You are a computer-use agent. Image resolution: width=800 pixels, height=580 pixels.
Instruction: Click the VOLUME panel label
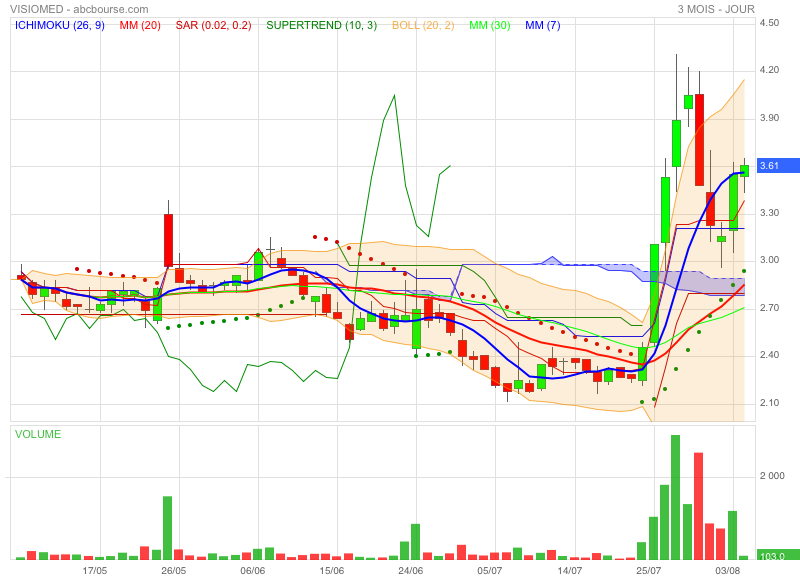(x=38, y=434)
